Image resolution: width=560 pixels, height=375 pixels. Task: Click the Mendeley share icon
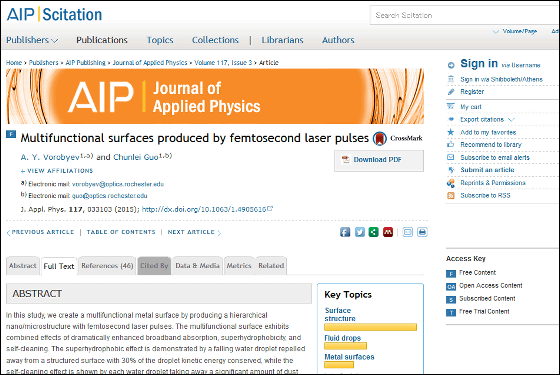(x=388, y=232)
